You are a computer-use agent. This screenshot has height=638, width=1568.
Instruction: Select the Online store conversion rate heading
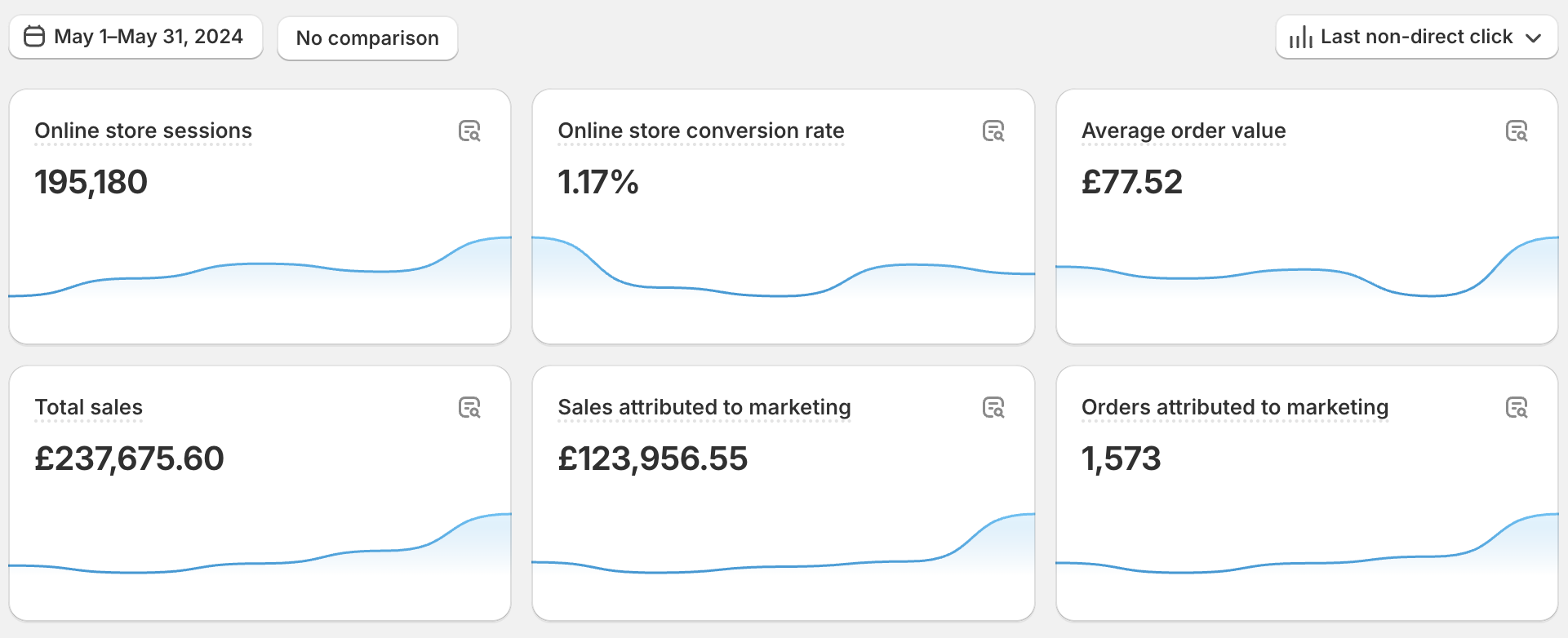pyautogui.click(x=700, y=131)
